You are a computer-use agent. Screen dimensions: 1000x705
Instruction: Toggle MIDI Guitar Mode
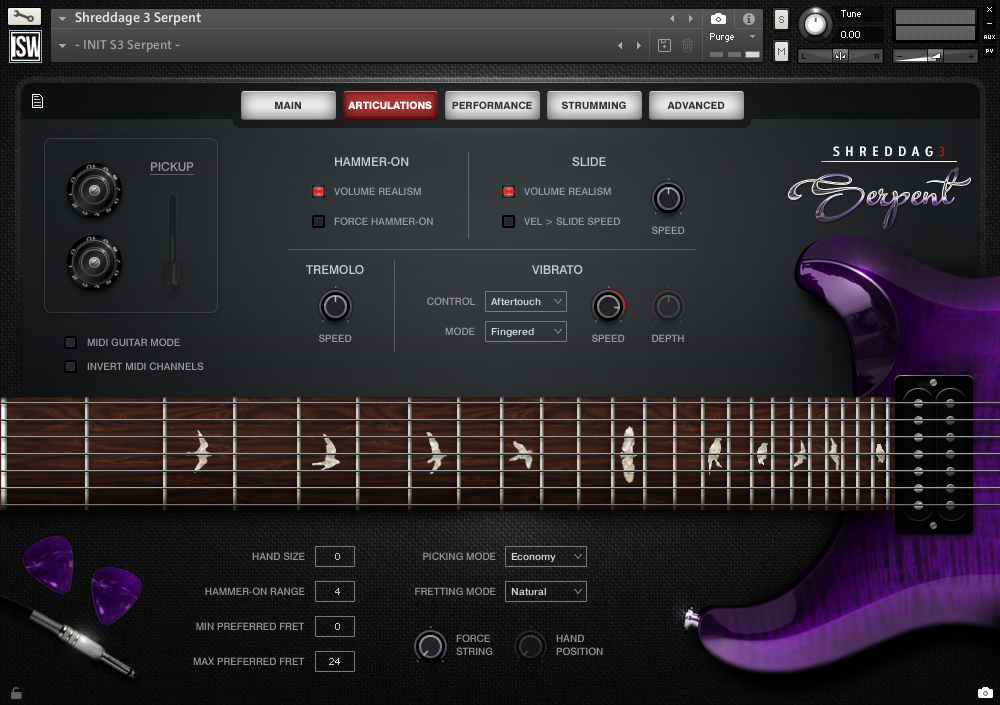tap(70, 342)
